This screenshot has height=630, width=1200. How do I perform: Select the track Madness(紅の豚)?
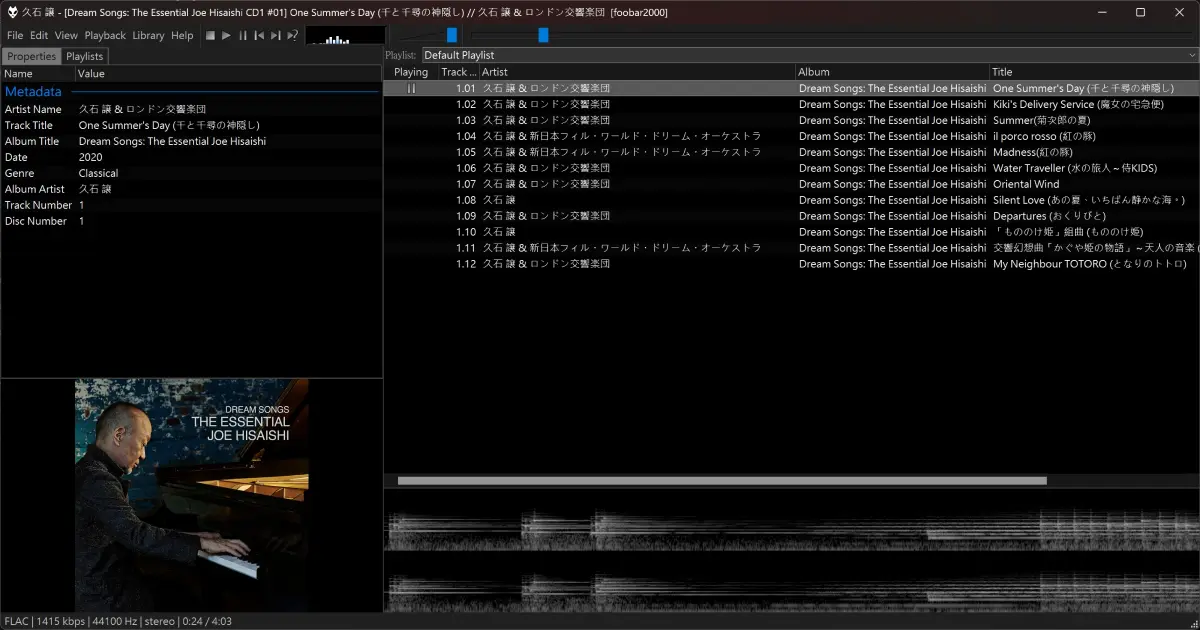pos(792,152)
